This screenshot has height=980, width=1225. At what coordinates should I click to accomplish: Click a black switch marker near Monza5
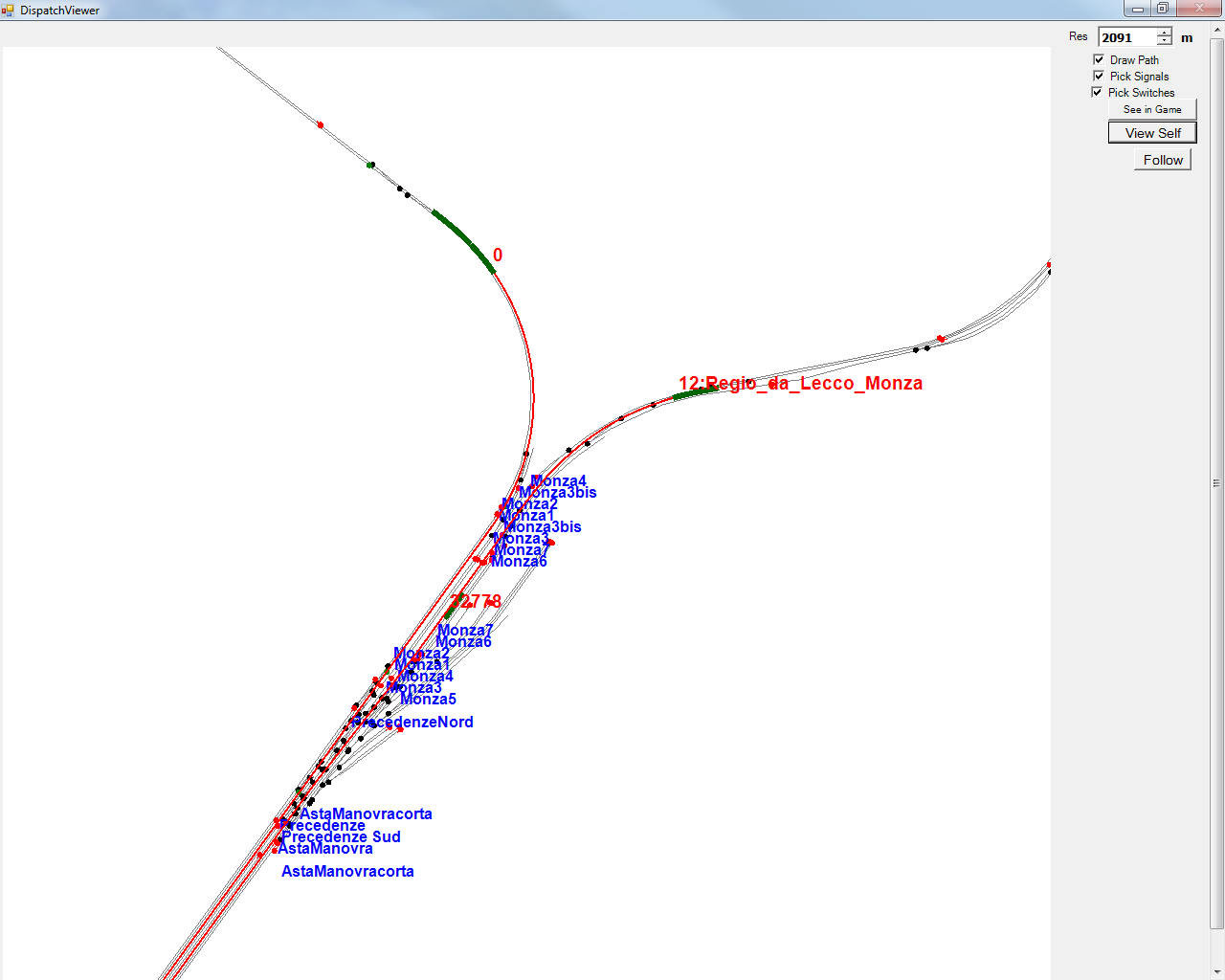point(388,699)
